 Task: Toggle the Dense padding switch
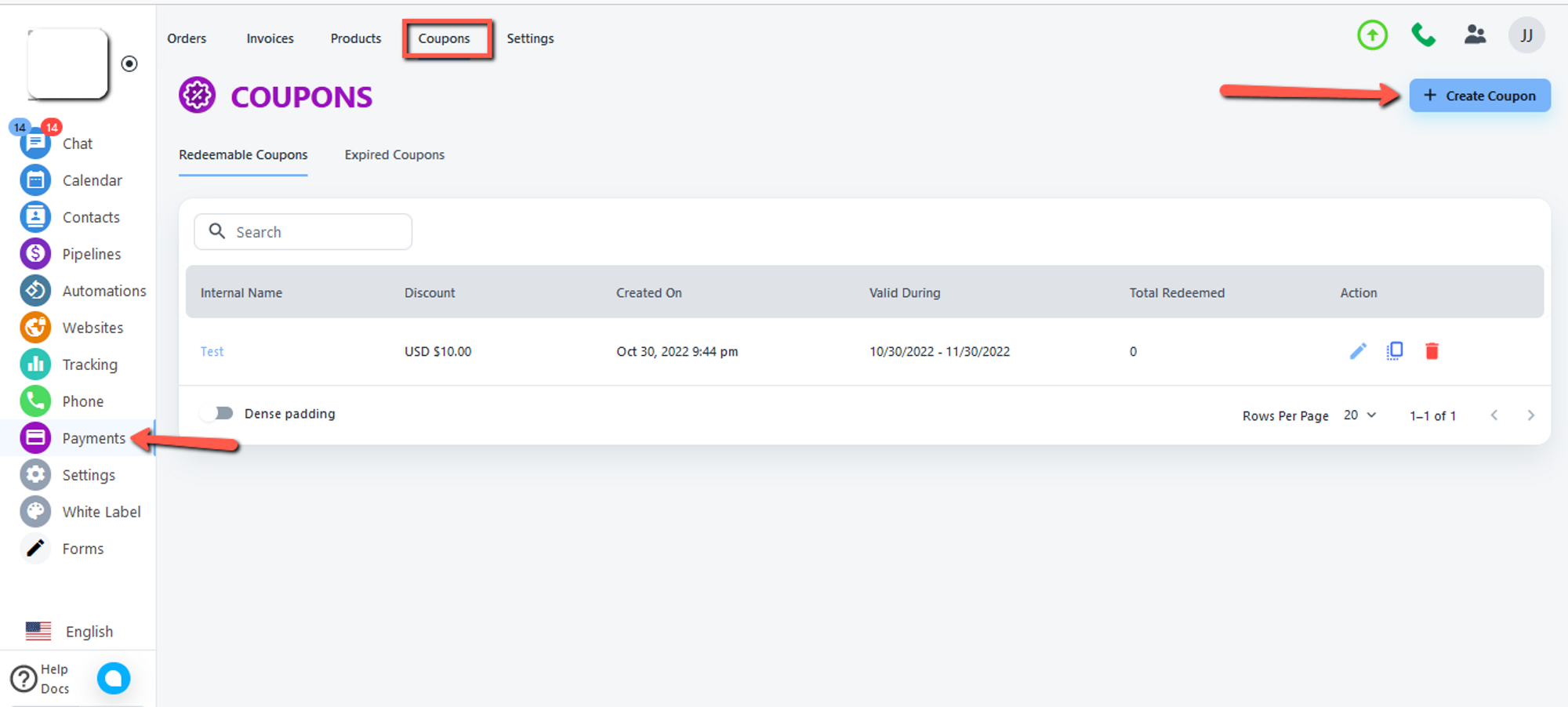tap(218, 413)
